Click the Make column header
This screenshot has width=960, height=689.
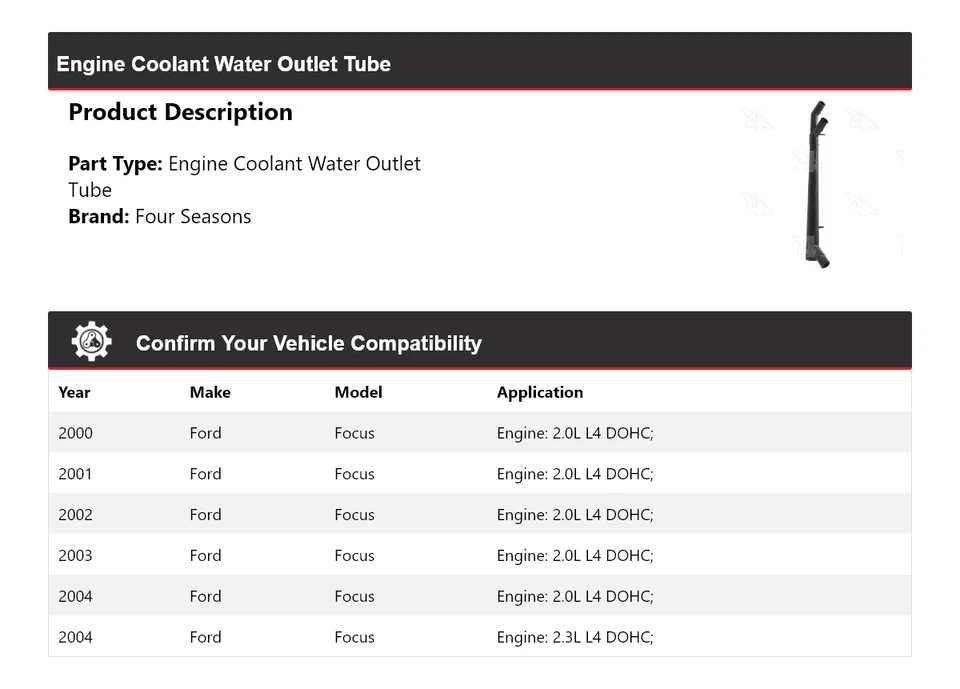pyautogui.click(x=210, y=392)
